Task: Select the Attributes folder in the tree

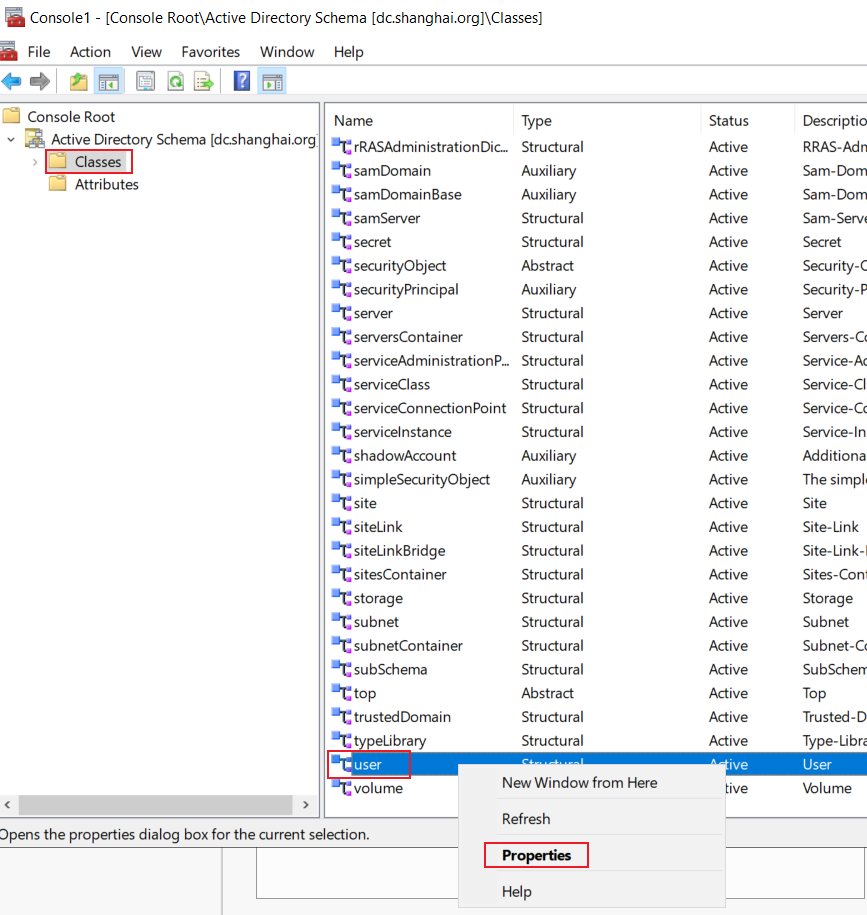Action: click(x=106, y=184)
